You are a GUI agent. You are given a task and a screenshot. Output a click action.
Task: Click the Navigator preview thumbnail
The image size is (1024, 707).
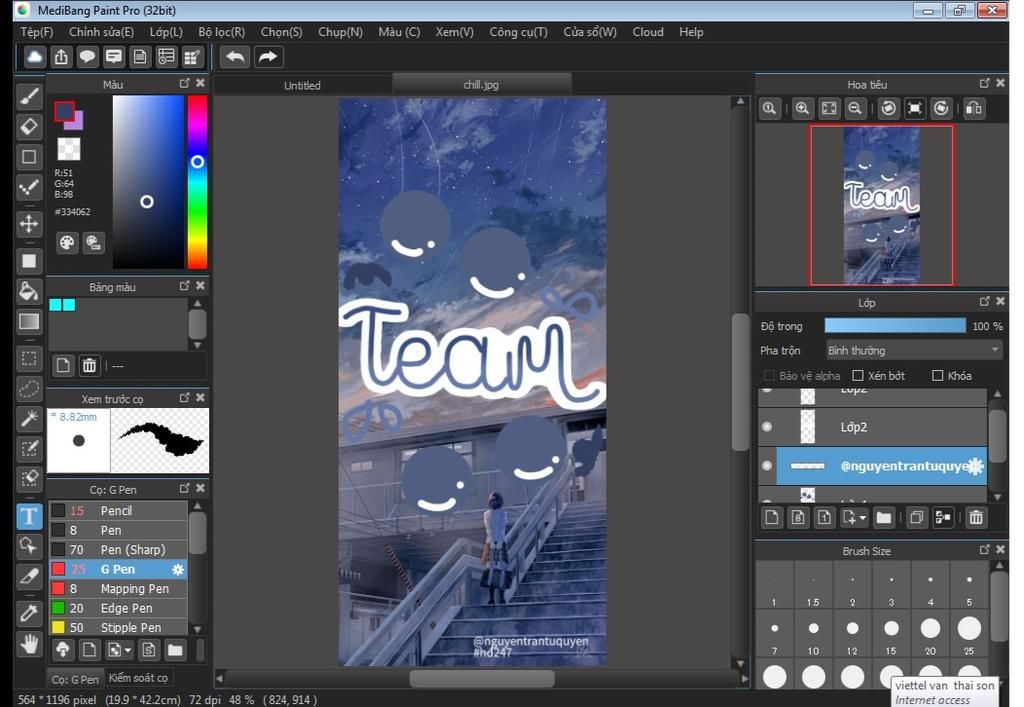click(882, 205)
